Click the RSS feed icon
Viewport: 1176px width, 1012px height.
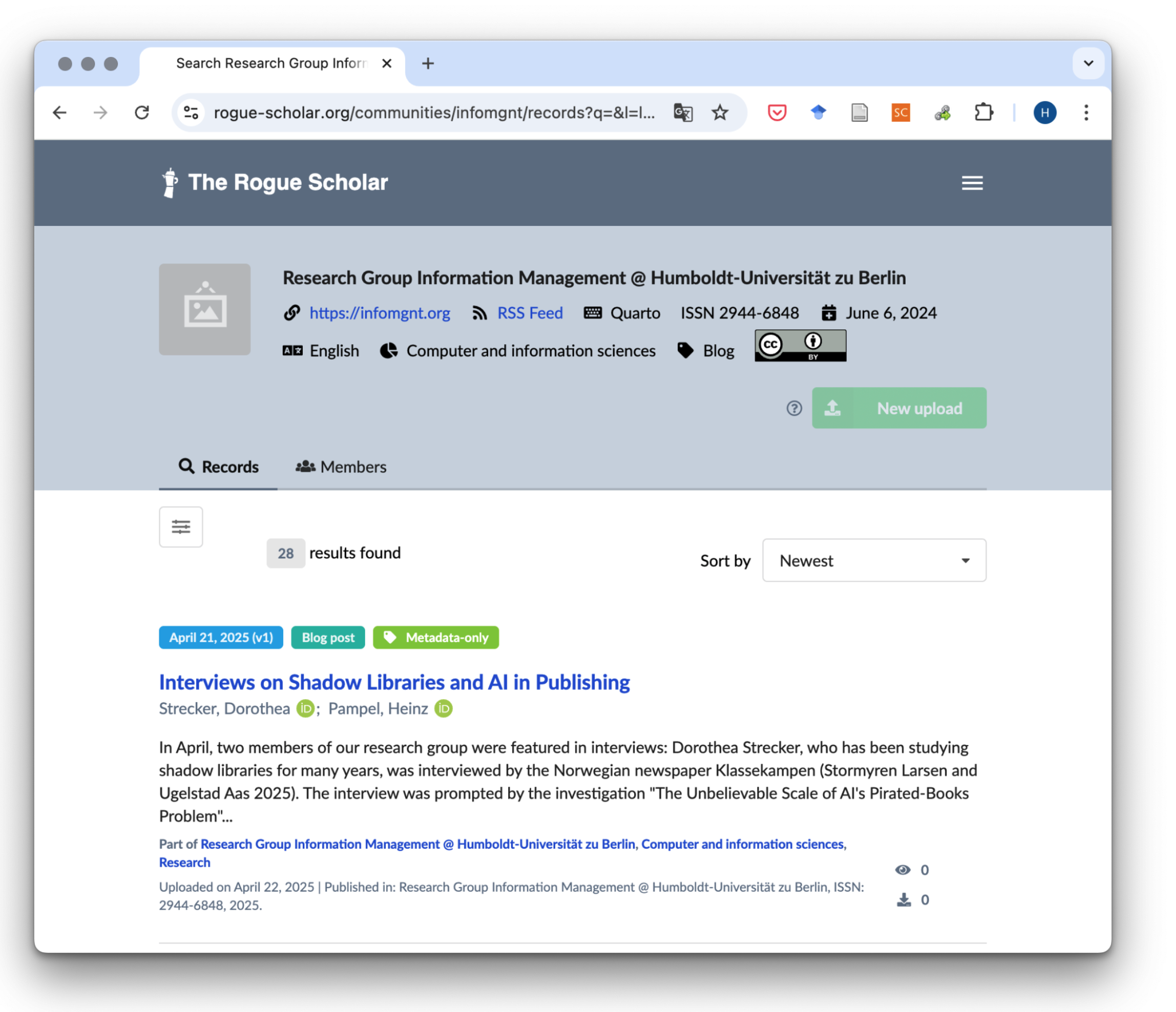tap(479, 313)
